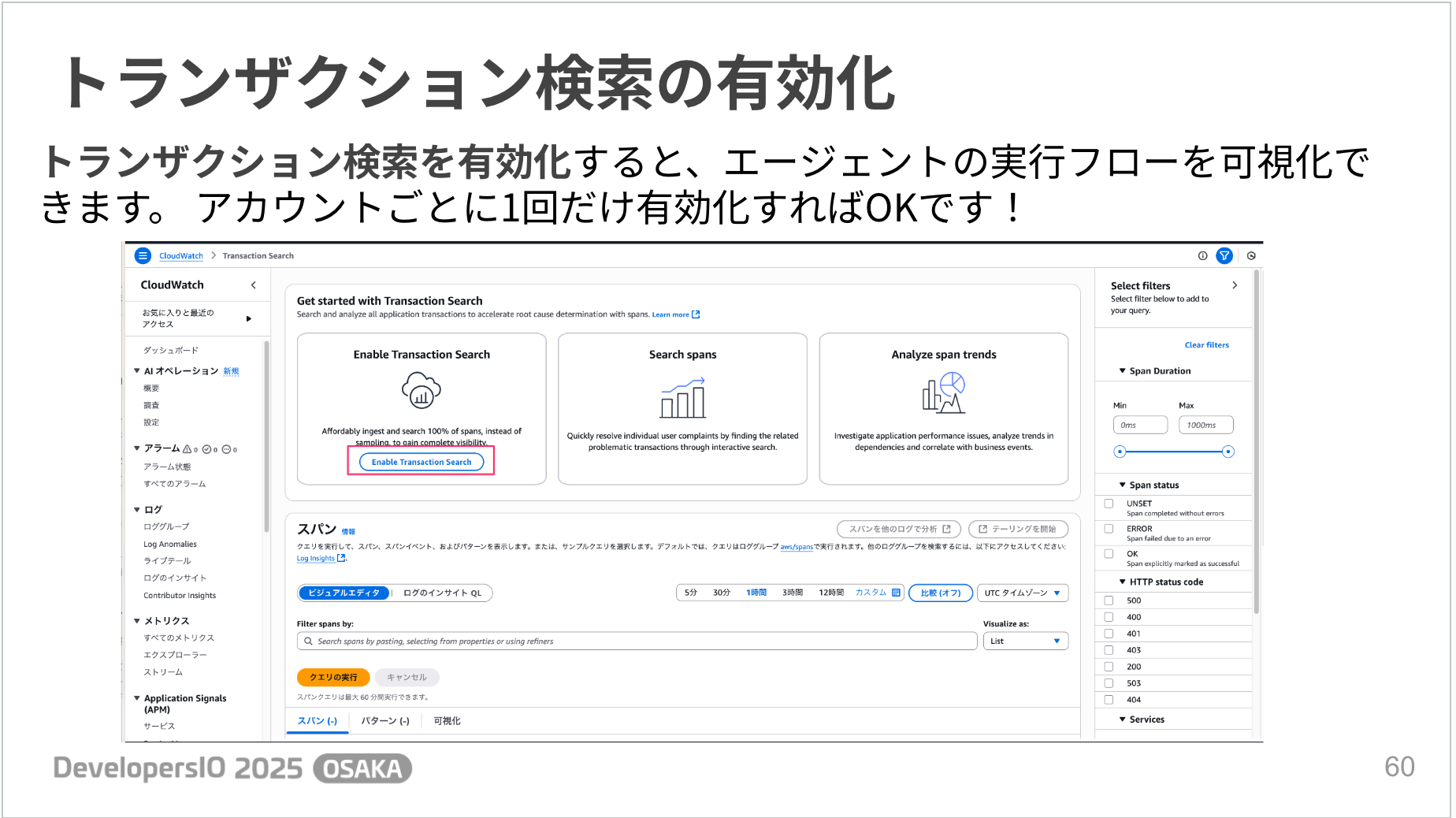Check the HTTP status code 401 checkbox
This screenshot has width=1456, height=818.
click(1109, 634)
